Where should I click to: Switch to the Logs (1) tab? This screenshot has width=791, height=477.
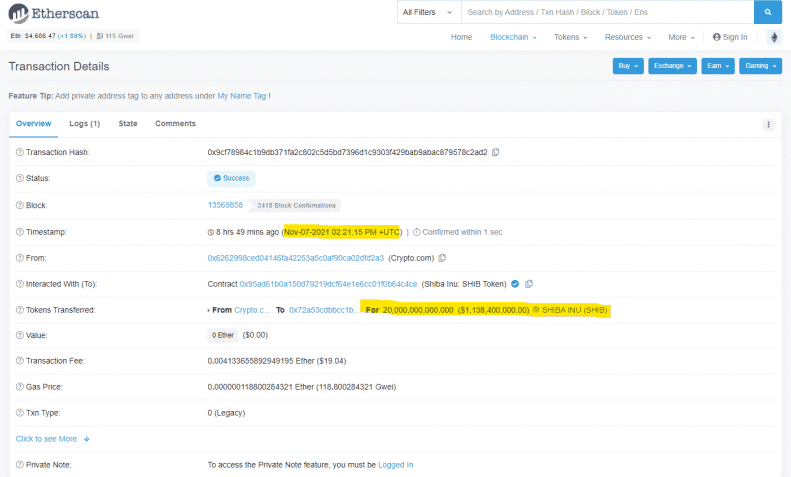pyautogui.click(x=84, y=123)
